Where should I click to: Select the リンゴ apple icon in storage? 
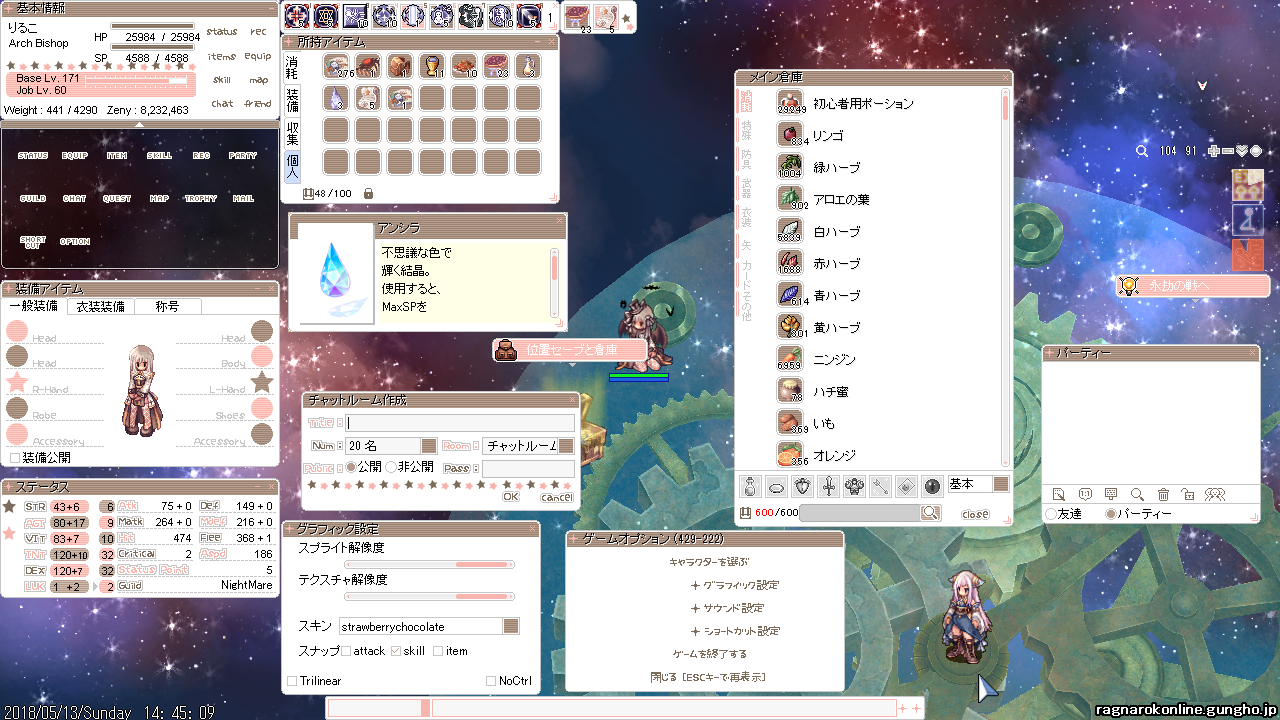click(790, 135)
